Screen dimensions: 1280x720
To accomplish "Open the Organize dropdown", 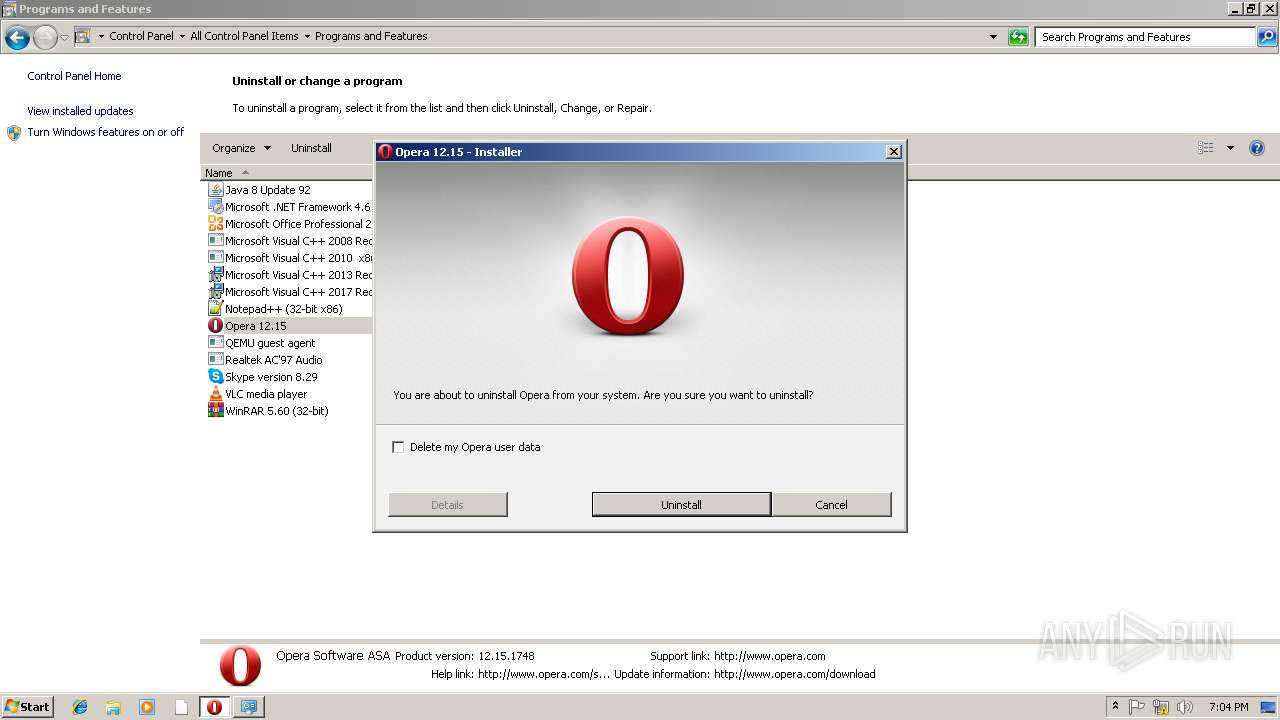I will [241, 148].
